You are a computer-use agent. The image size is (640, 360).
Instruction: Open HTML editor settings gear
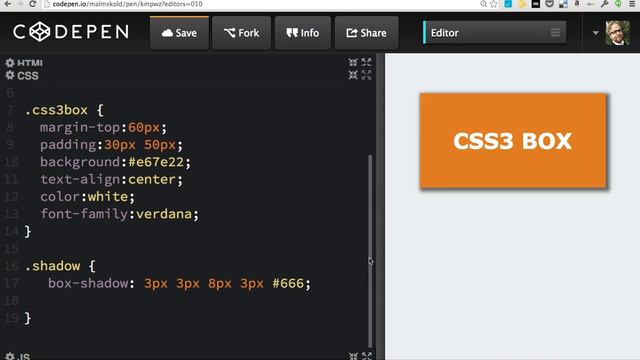point(10,63)
